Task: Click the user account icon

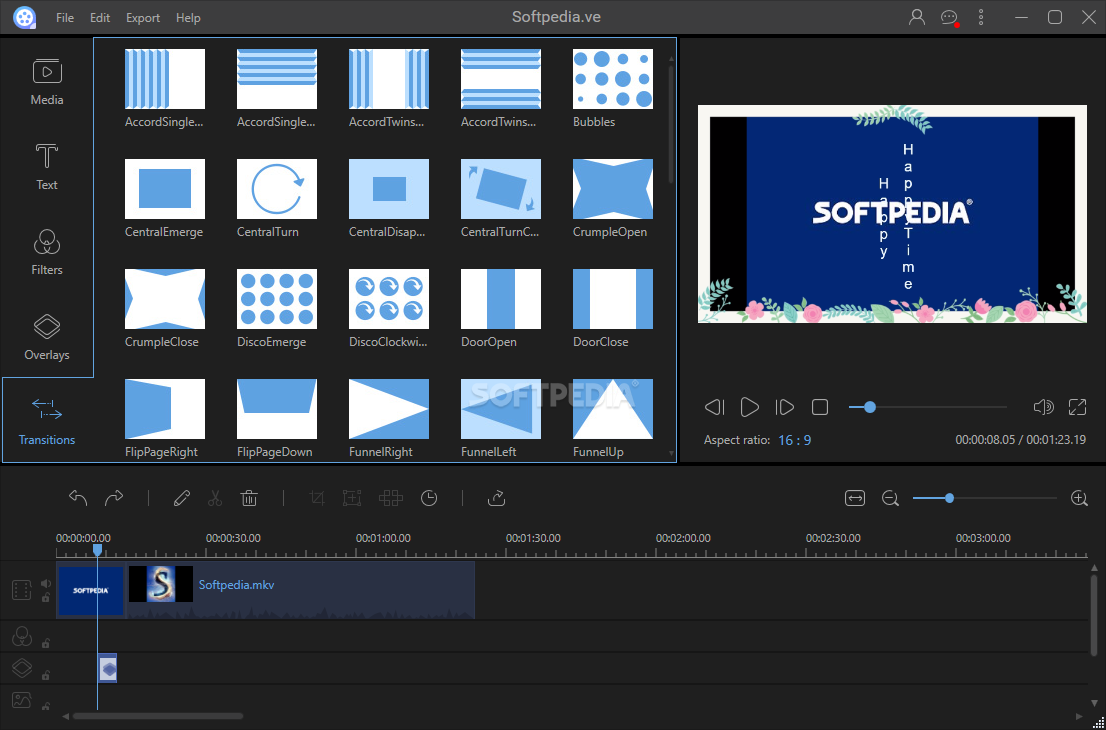Action: click(916, 18)
